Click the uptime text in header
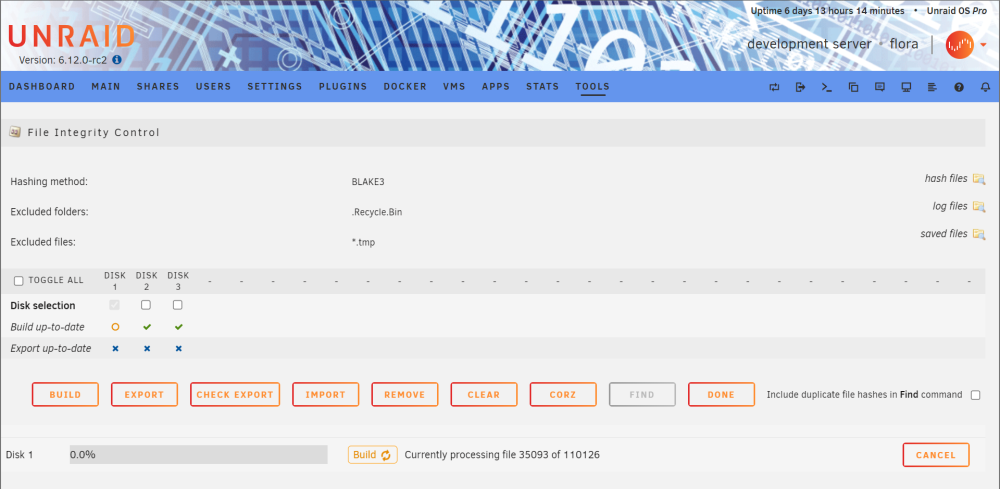 827,11
